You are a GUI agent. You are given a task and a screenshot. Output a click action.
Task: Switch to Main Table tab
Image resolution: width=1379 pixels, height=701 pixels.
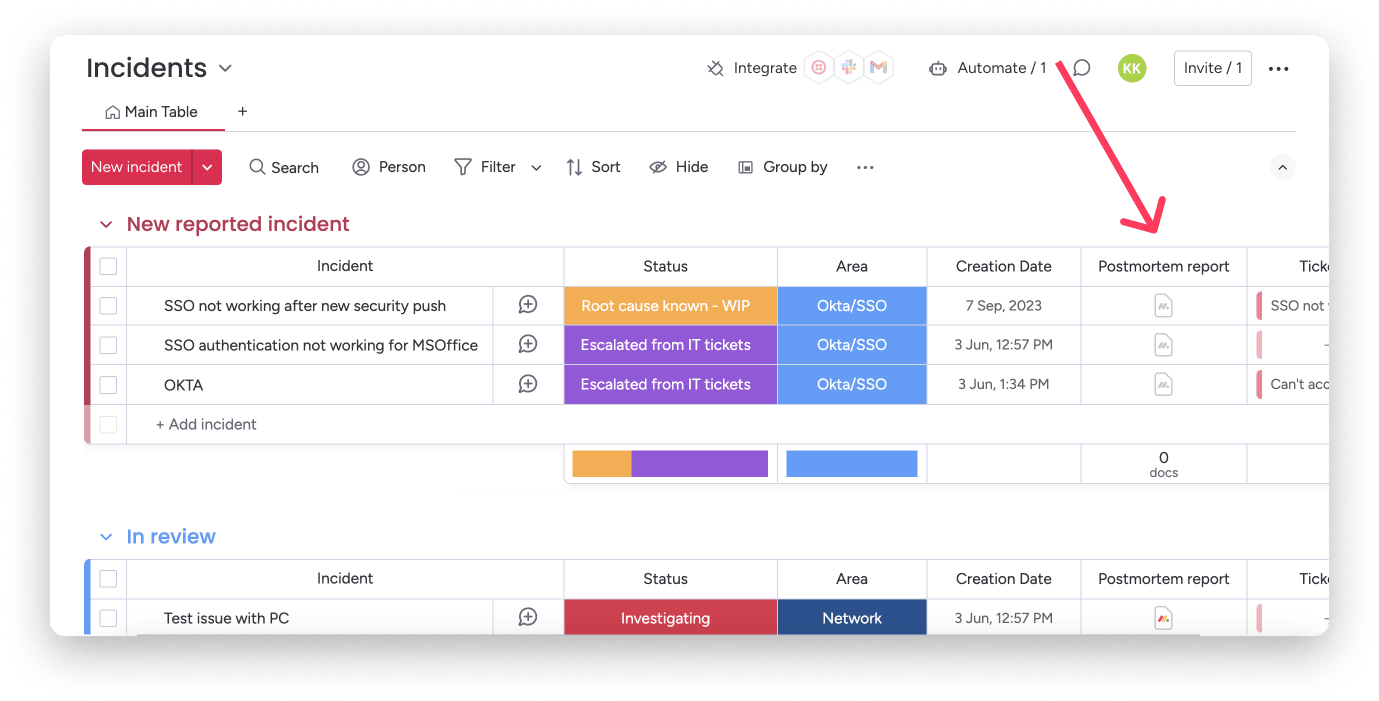(152, 112)
